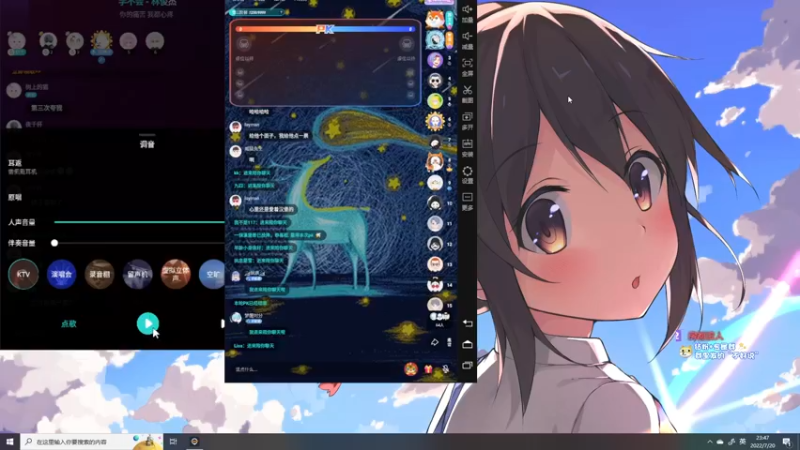Click the left PK team seat icon
This screenshot has height=450, width=800.
point(244,44)
